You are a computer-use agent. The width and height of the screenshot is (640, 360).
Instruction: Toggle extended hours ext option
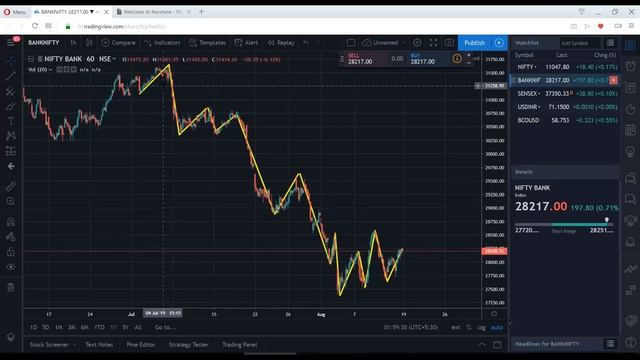point(456,327)
